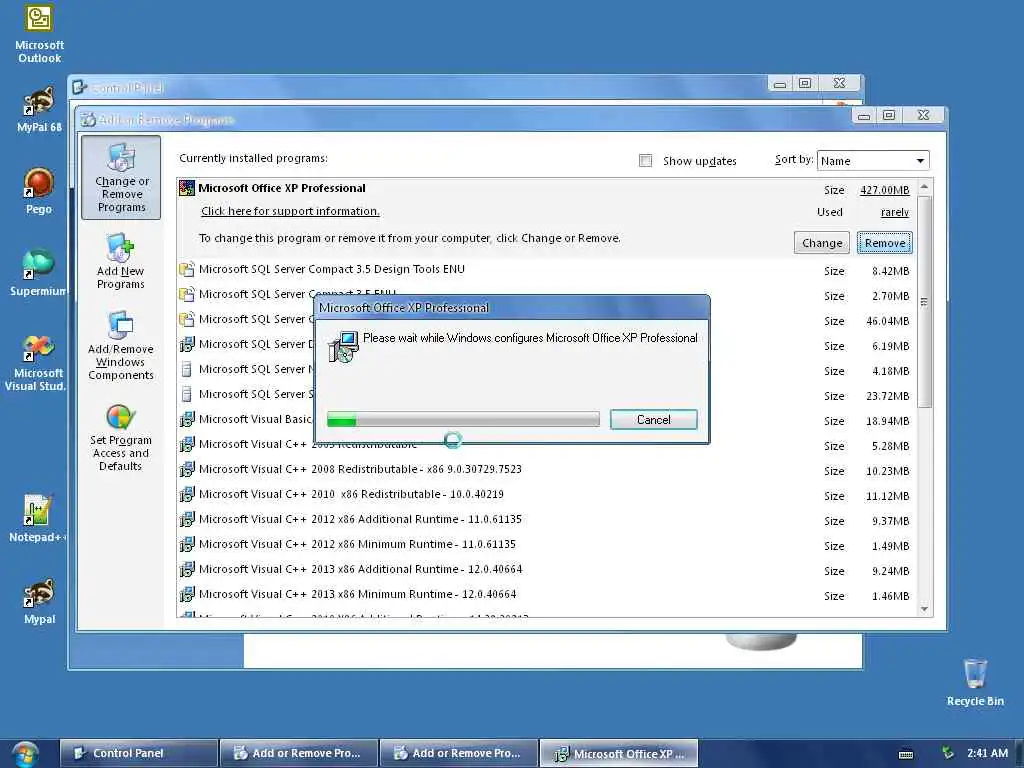Viewport: 1024px width, 768px height.
Task: Toggle the Show updates checkbox
Action: click(x=645, y=161)
